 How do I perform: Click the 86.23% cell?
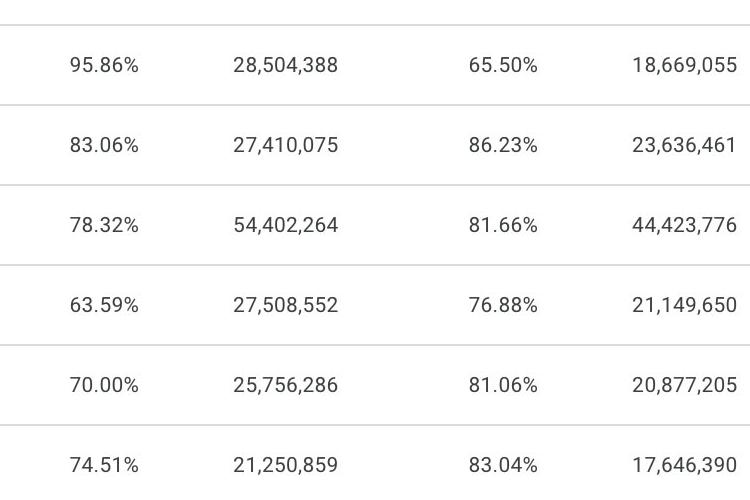503,145
